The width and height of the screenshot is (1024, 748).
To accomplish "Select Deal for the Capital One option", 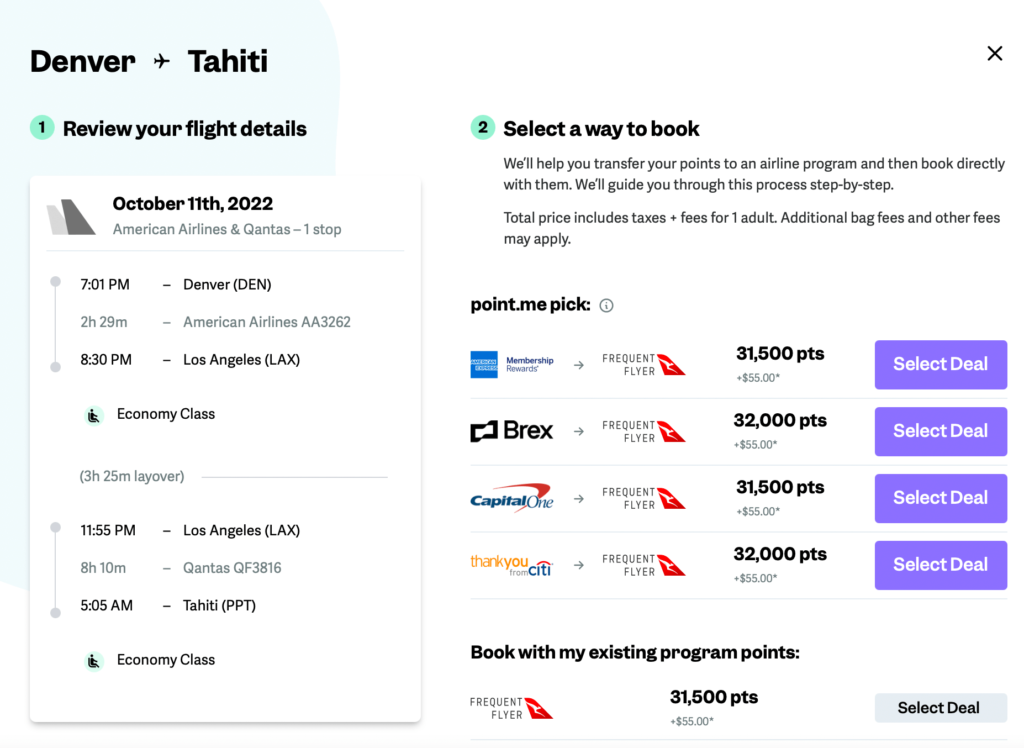I will 939,498.
